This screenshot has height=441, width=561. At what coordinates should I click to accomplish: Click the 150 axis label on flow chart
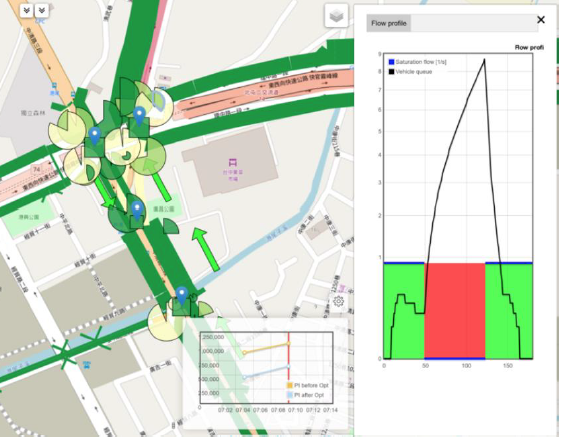coord(507,366)
